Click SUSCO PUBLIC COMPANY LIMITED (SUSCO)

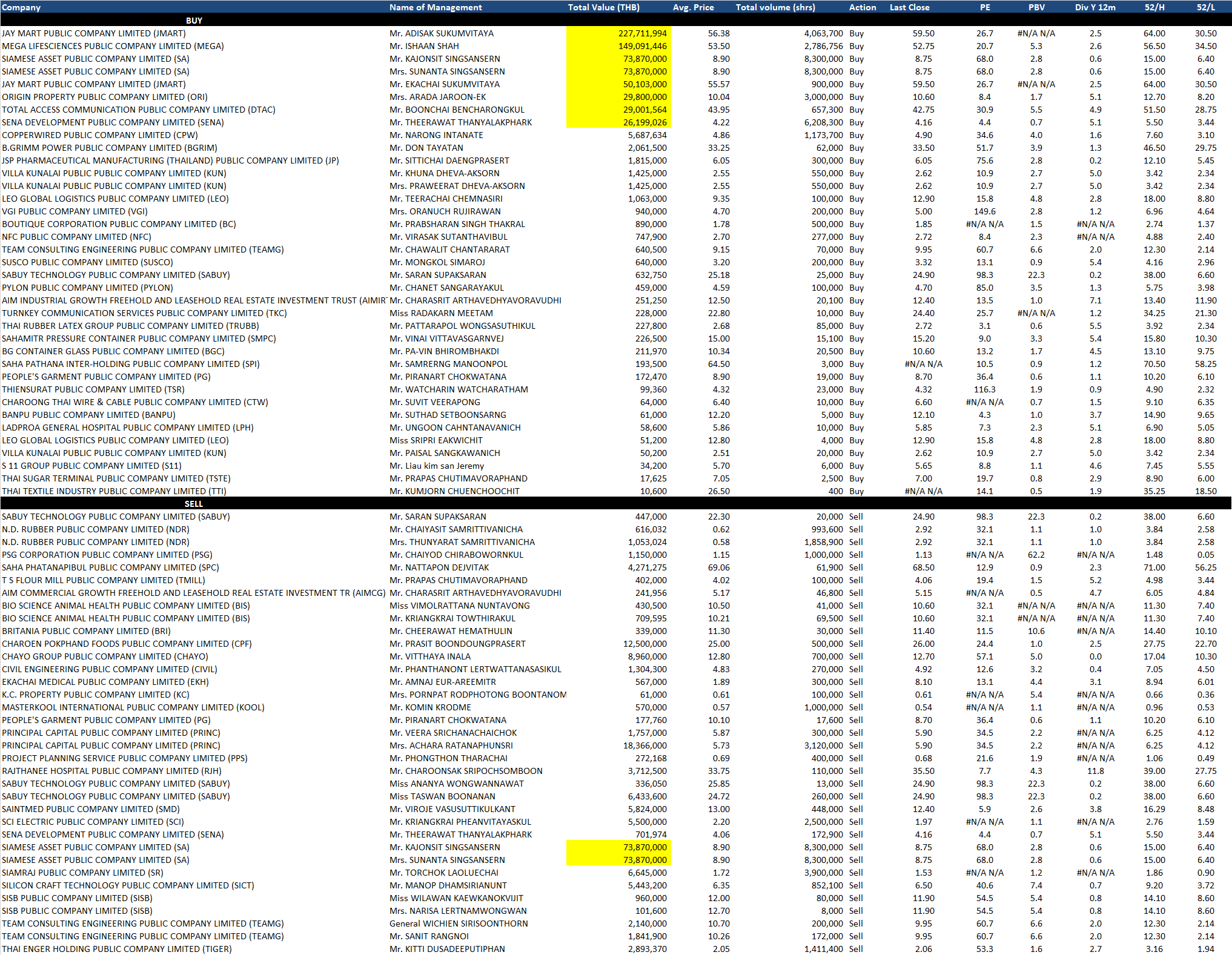(87, 262)
